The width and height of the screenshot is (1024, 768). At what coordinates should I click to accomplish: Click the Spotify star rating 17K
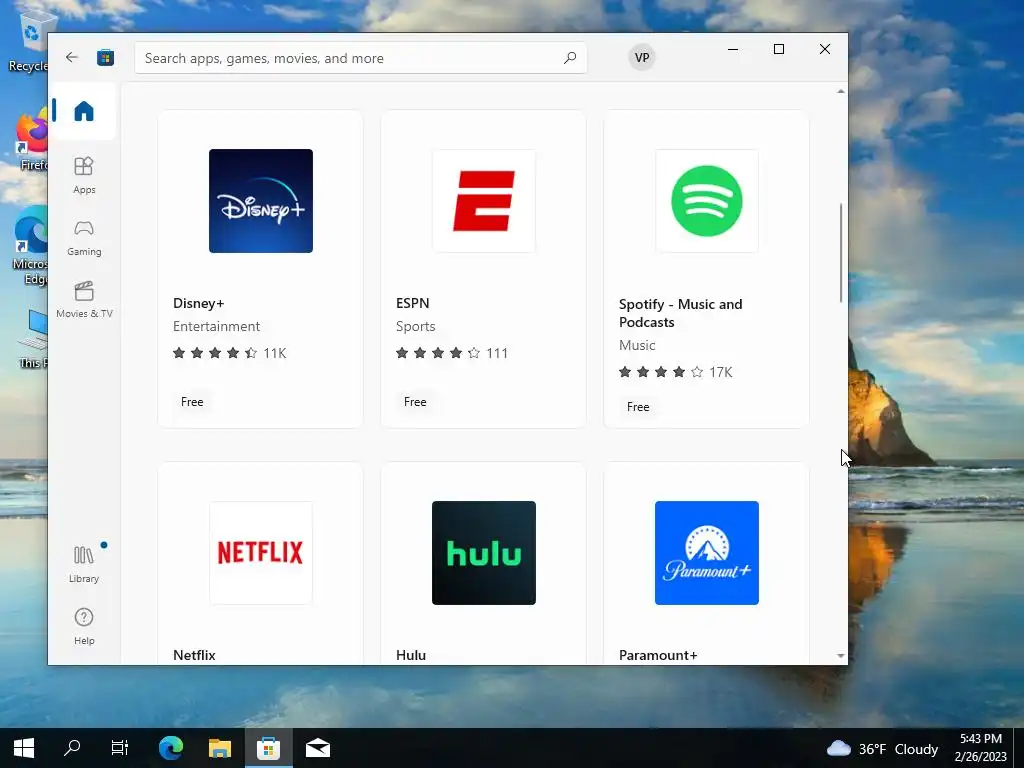(676, 372)
